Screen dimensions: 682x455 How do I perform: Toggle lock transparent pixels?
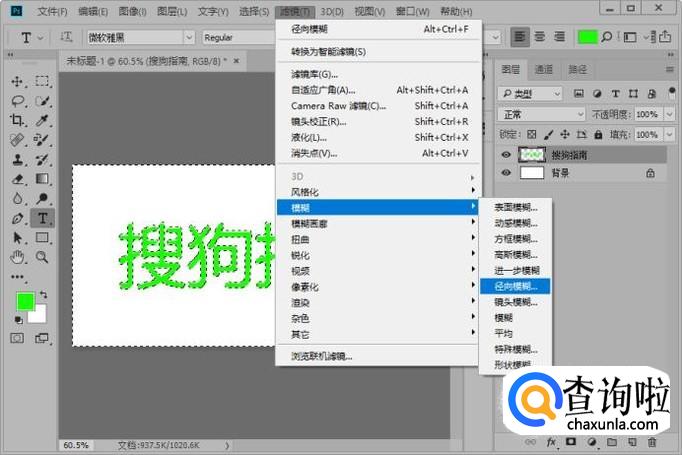tap(532, 134)
